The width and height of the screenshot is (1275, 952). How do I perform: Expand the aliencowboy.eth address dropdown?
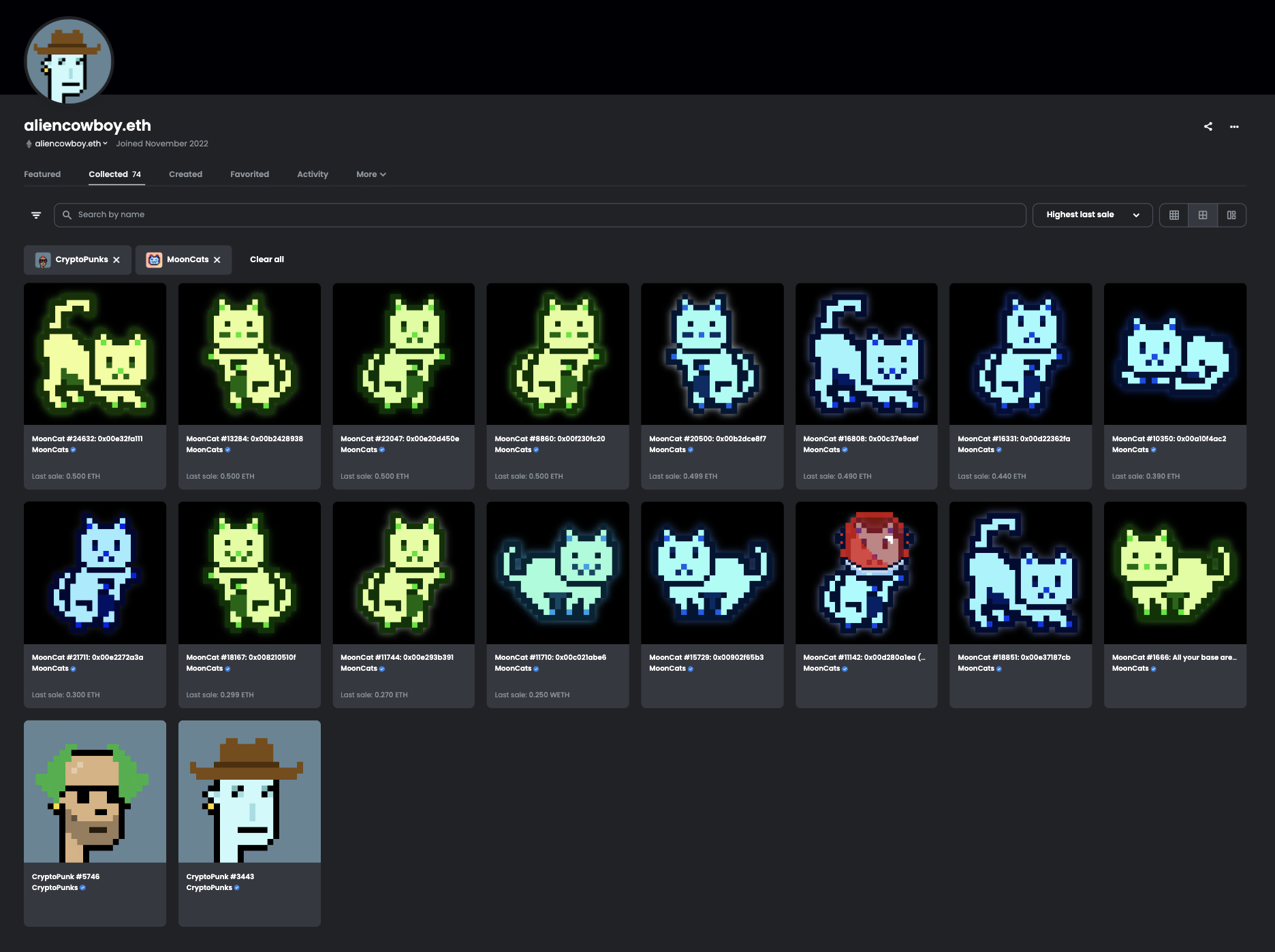click(71, 144)
